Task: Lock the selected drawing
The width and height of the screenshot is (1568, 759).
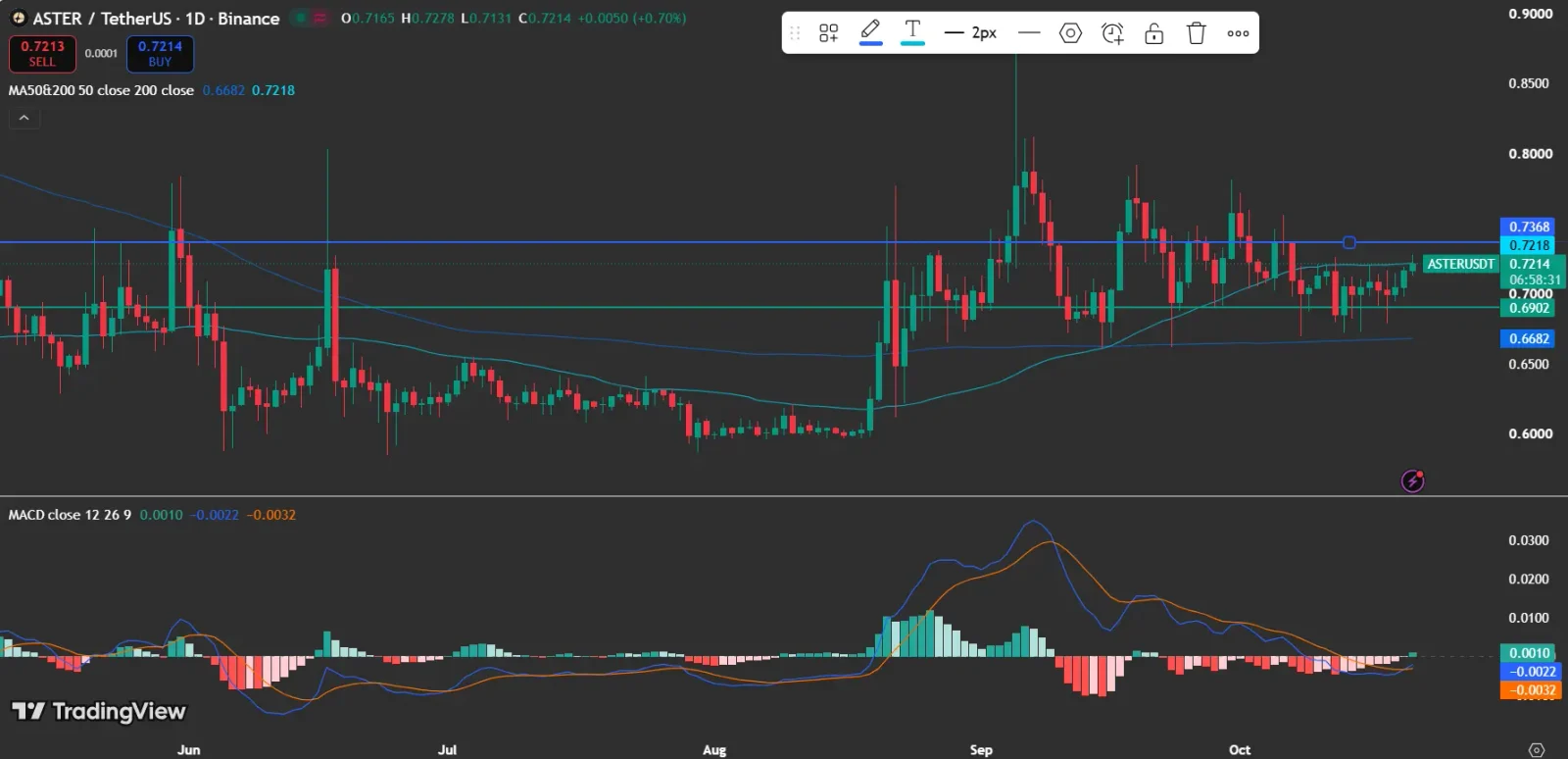Action: (1154, 33)
